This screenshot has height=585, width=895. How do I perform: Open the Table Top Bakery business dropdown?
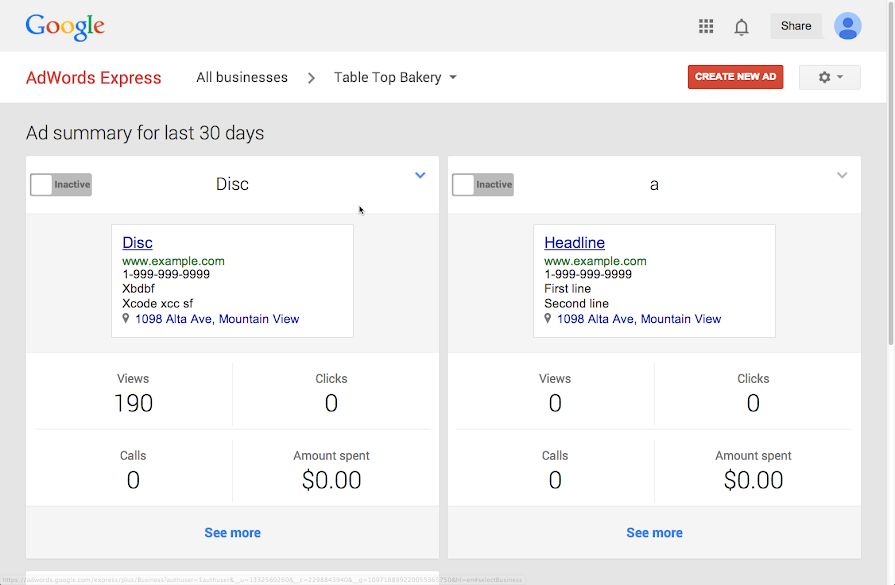(x=395, y=77)
